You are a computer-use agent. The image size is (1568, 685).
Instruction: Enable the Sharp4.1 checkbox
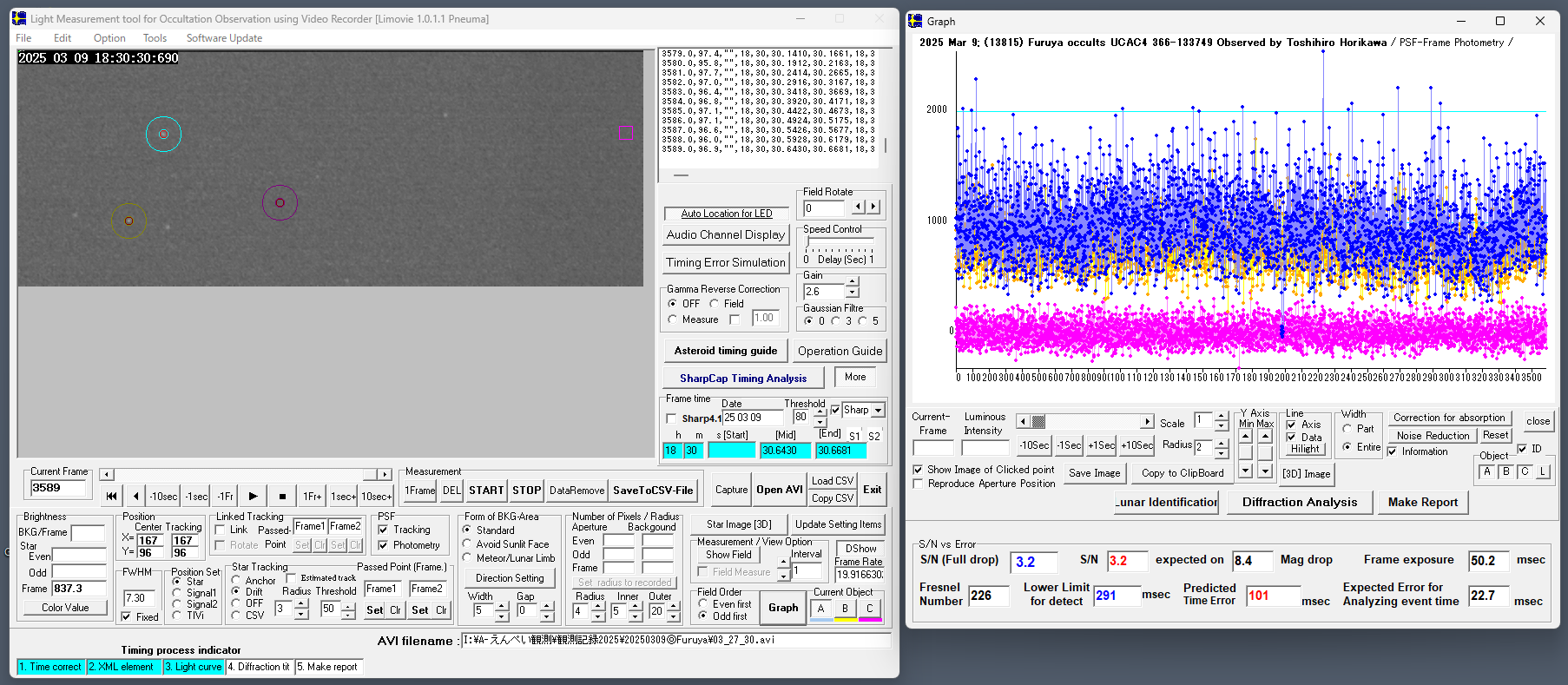click(671, 418)
